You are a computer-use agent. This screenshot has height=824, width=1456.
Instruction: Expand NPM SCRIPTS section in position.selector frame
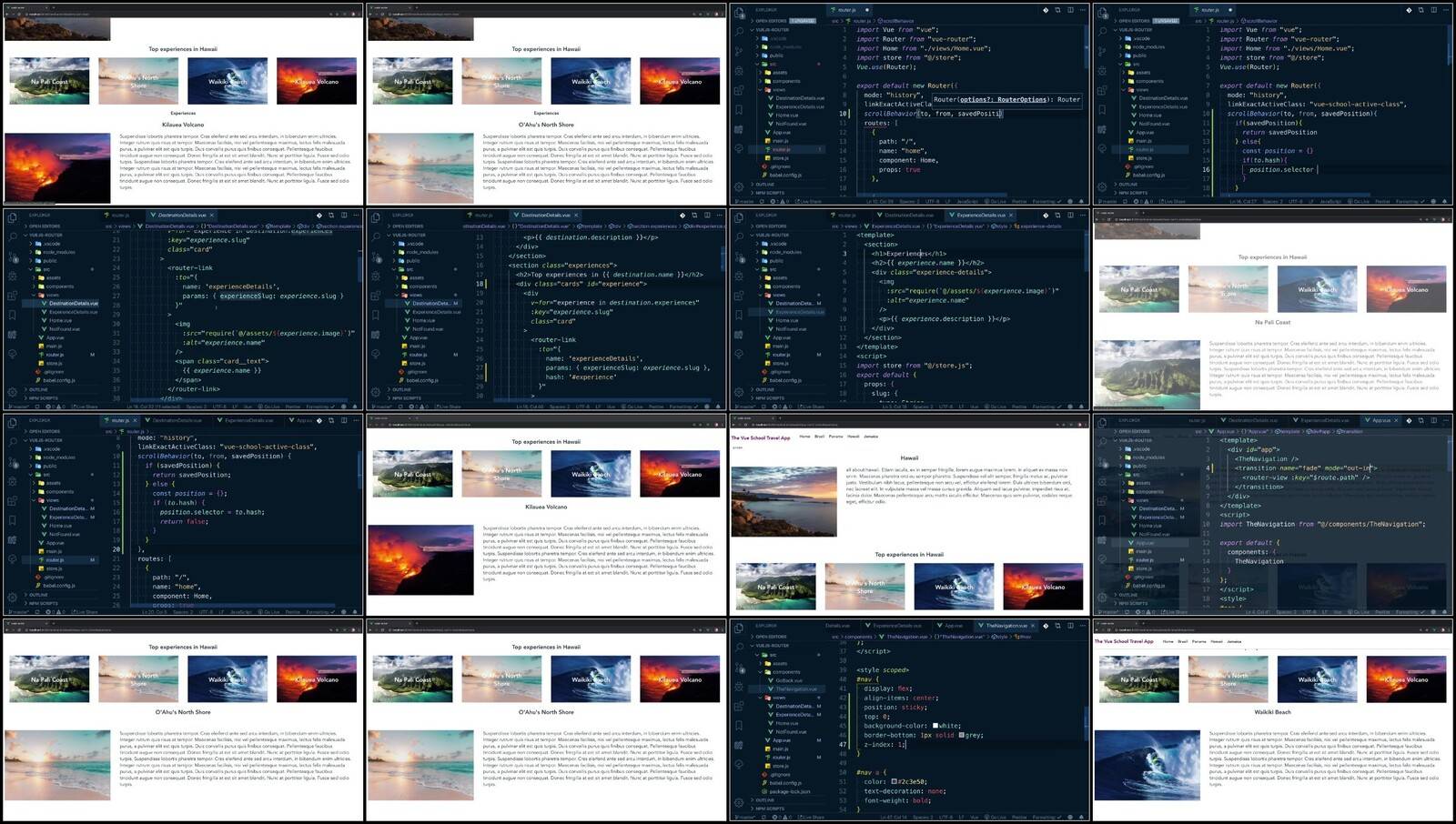pos(1131,193)
